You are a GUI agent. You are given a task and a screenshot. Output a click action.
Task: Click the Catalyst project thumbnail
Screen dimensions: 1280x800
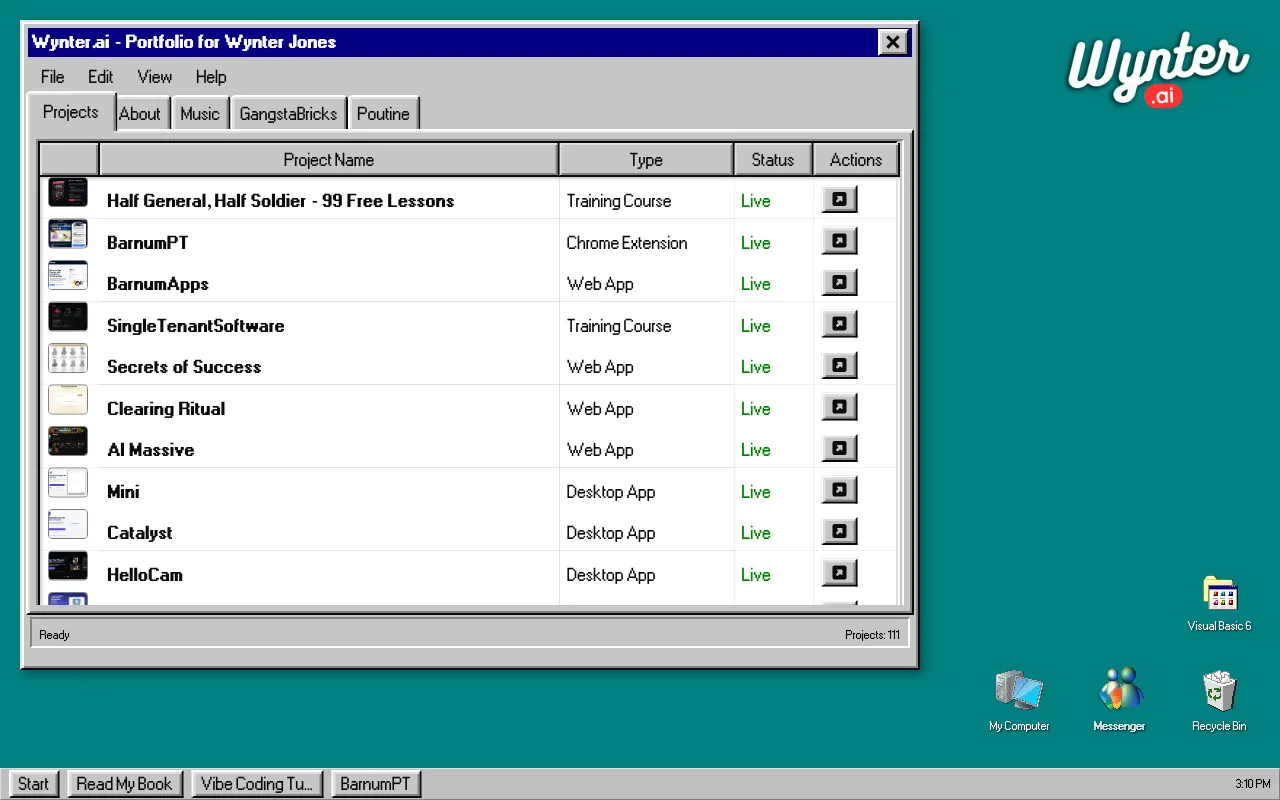coord(68,524)
